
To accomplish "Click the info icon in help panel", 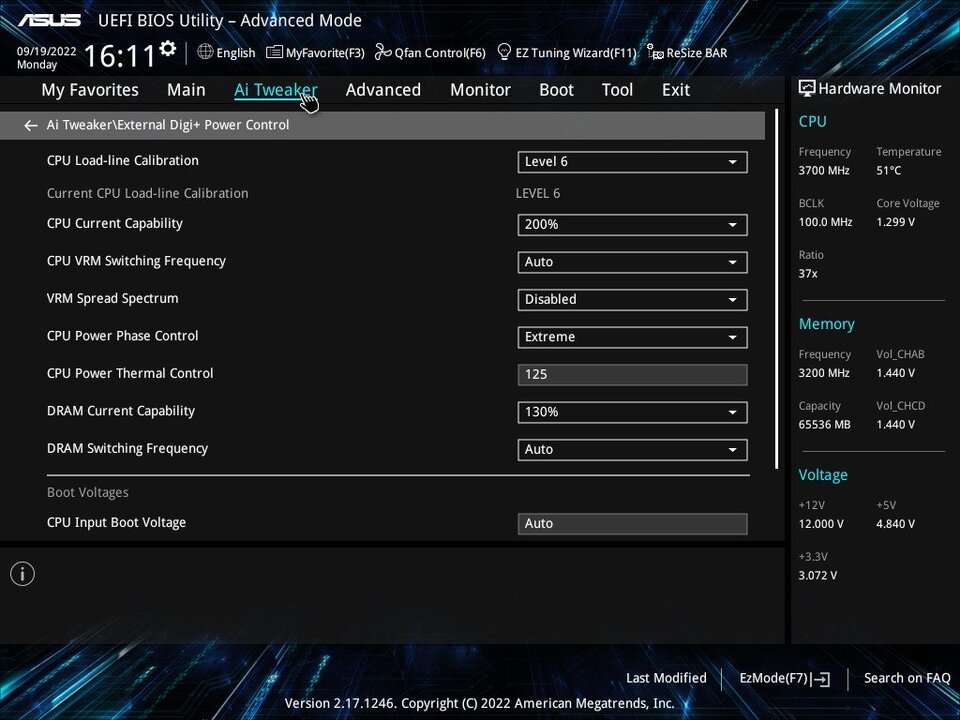I will click(x=22, y=573).
